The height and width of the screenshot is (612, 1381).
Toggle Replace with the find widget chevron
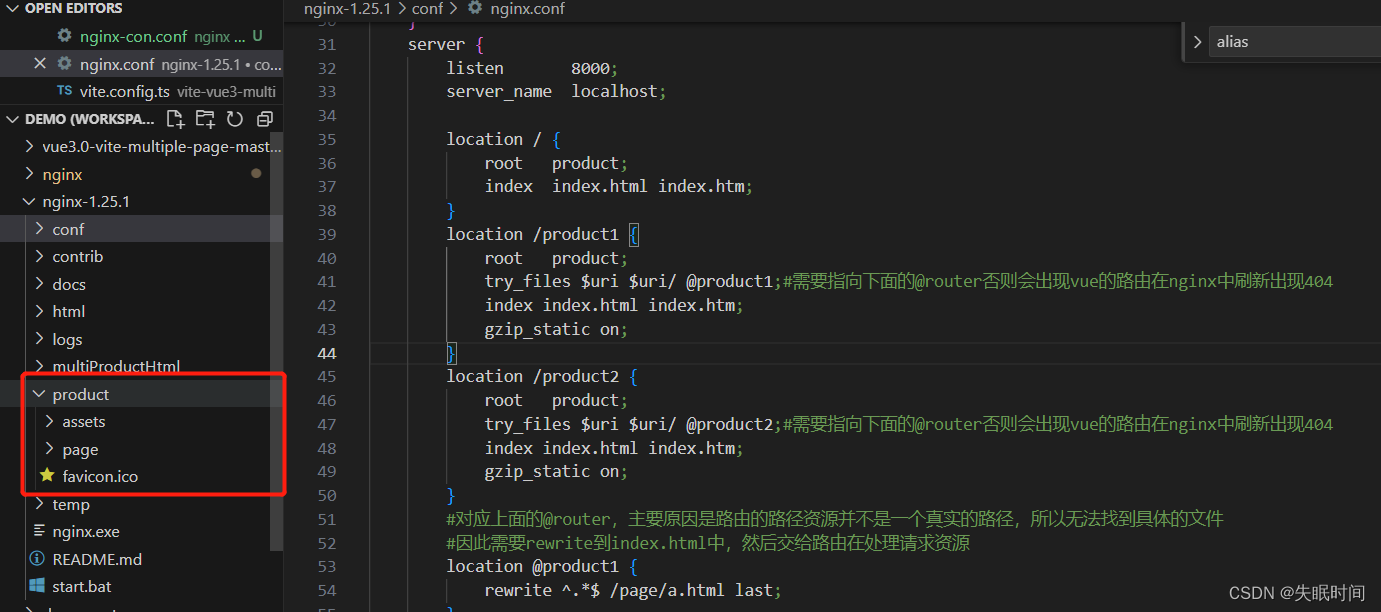pyautogui.click(x=1197, y=42)
